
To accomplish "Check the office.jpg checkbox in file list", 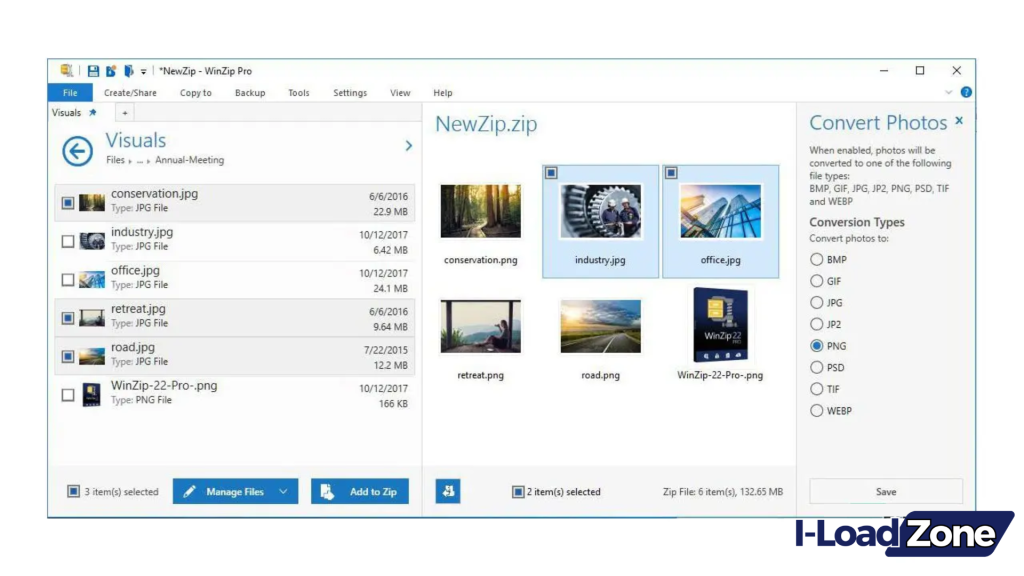I will pyautogui.click(x=68, y=280).
